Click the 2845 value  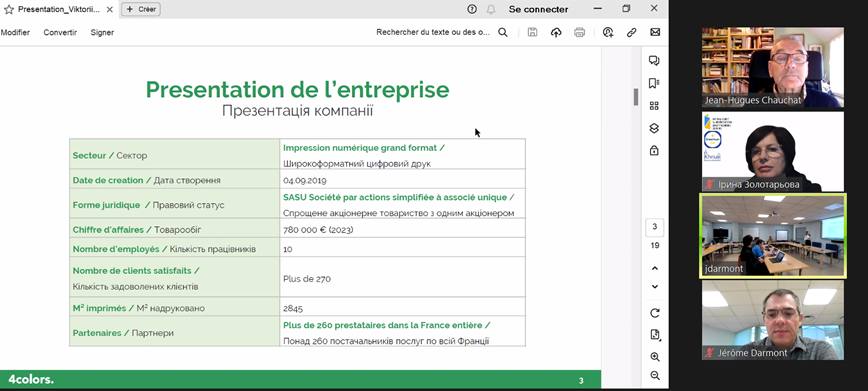pos(293,308)
